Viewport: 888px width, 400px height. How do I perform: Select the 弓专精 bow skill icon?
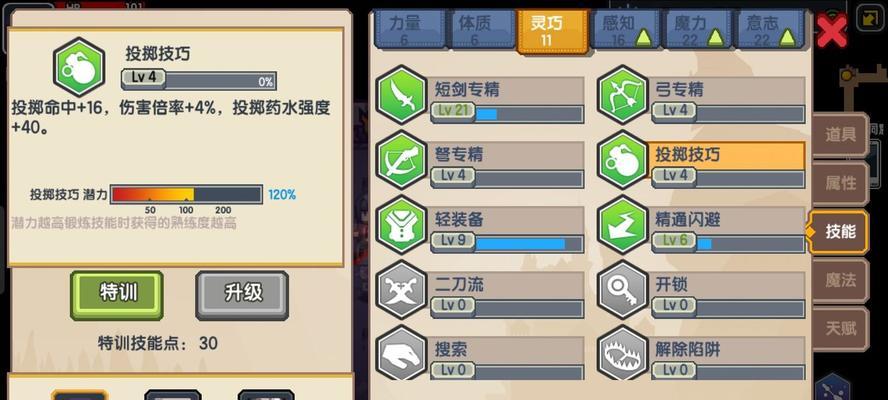click(622, 95)
